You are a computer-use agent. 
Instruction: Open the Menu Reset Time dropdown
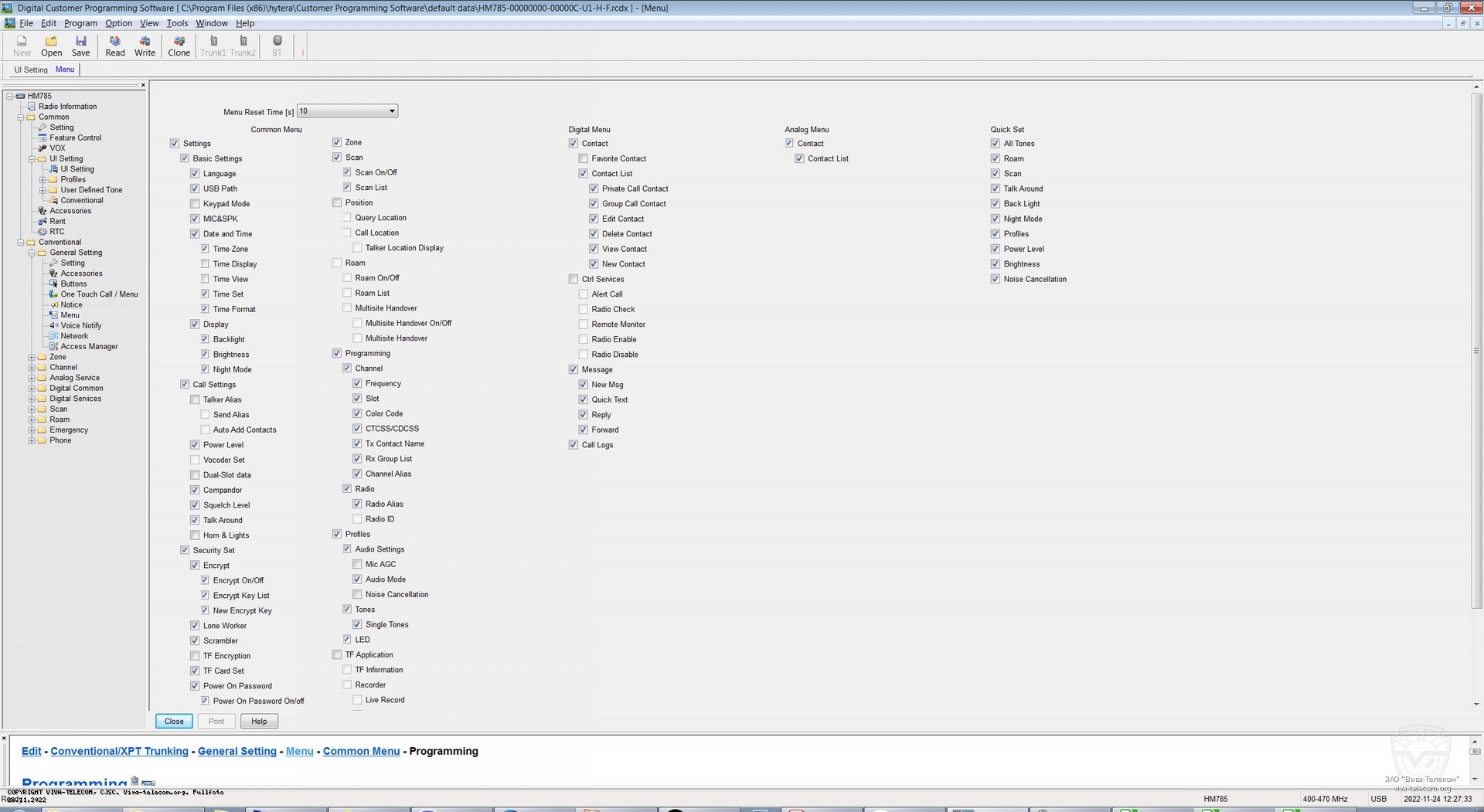(392, 111)
